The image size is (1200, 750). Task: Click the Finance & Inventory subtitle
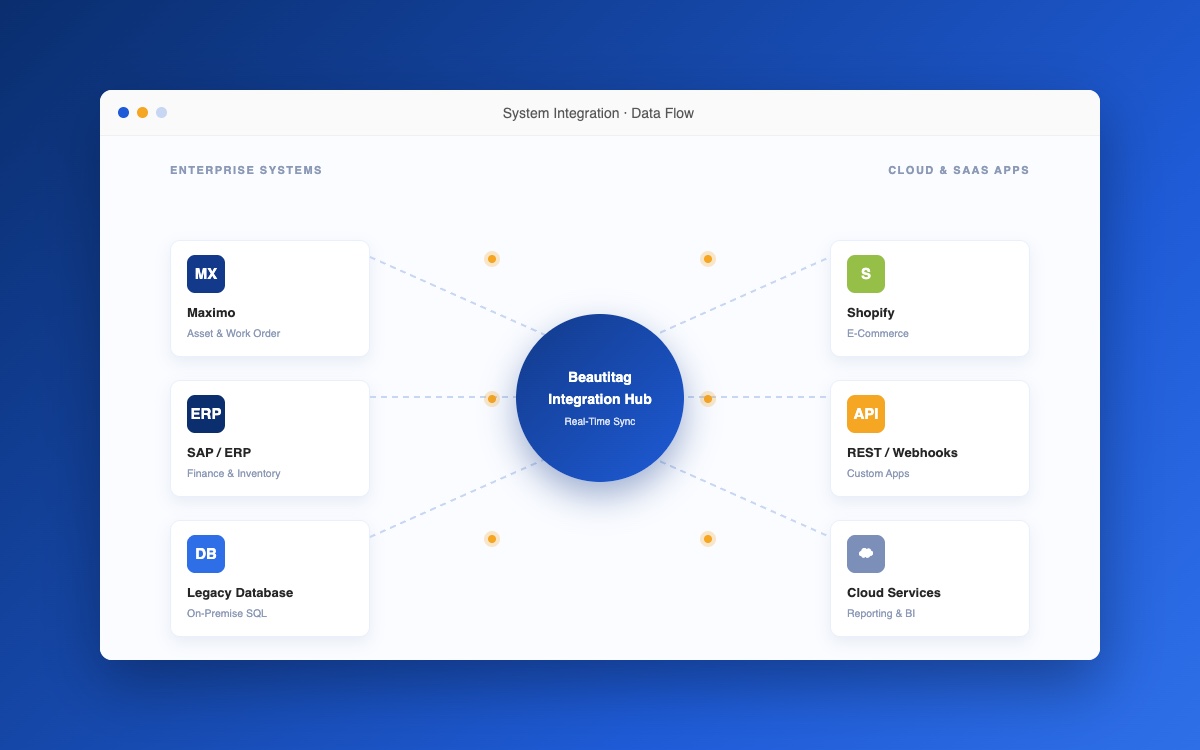[234, 473]
